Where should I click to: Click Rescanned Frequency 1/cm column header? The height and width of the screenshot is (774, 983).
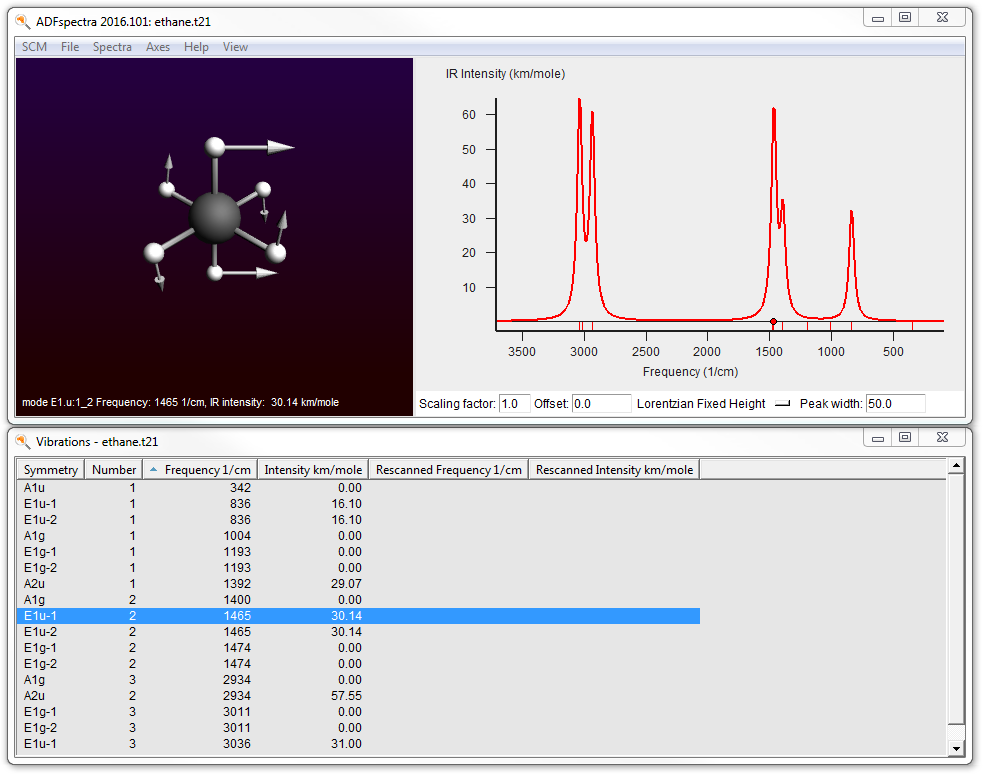click(x=449, y=469)
